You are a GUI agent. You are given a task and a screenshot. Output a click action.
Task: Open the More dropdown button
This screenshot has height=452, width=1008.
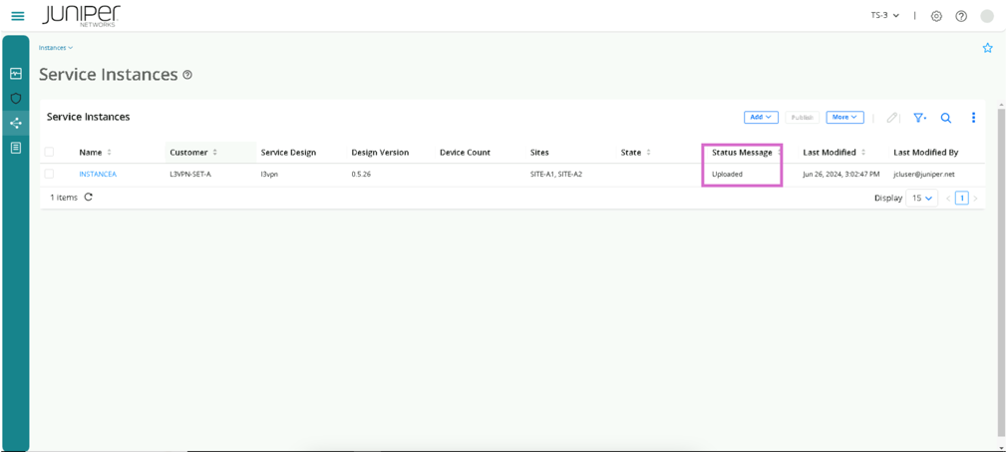(845, 118)
